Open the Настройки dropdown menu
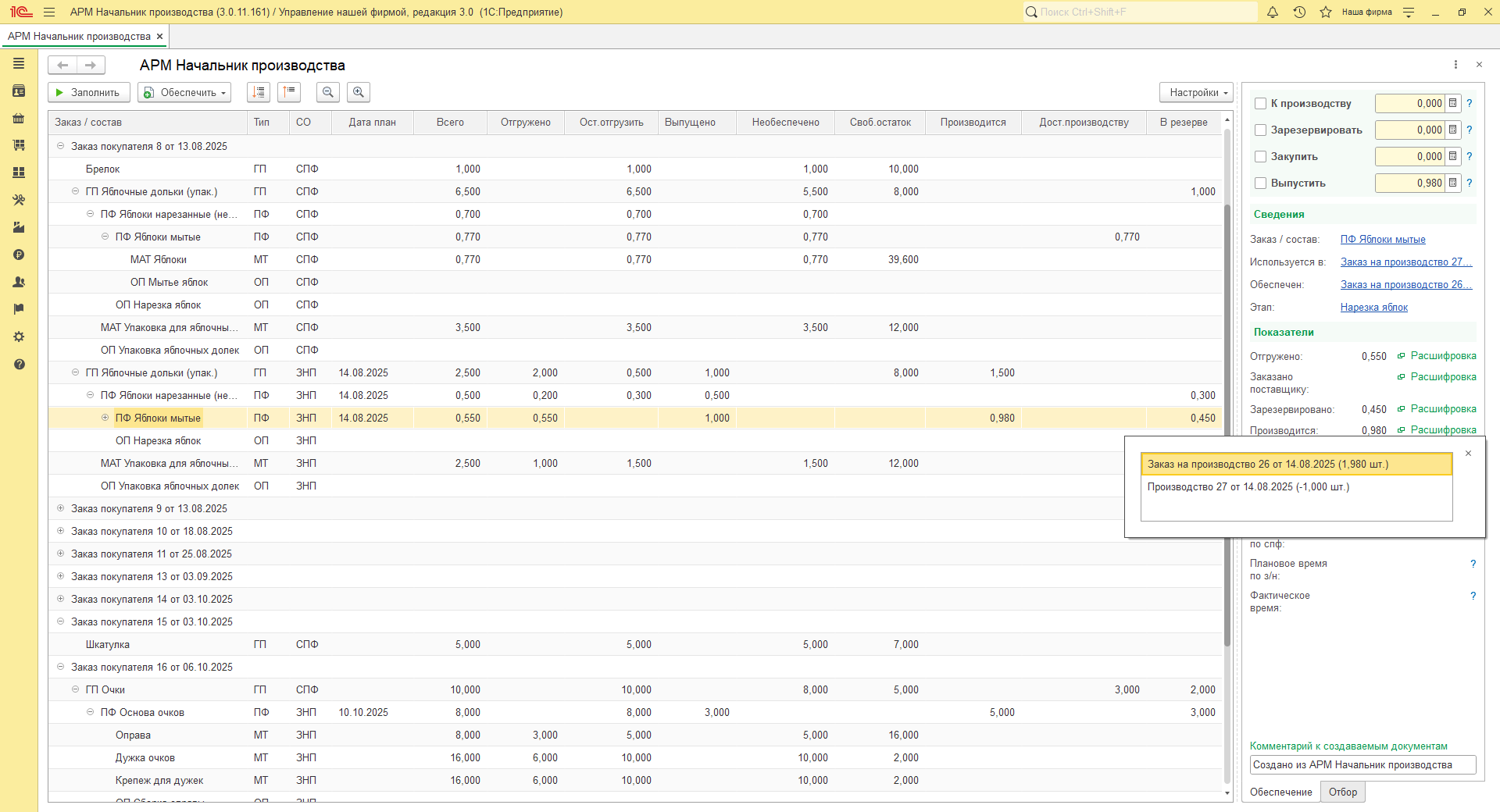This screenshot has width=1500, height=812. [1196, 92]
